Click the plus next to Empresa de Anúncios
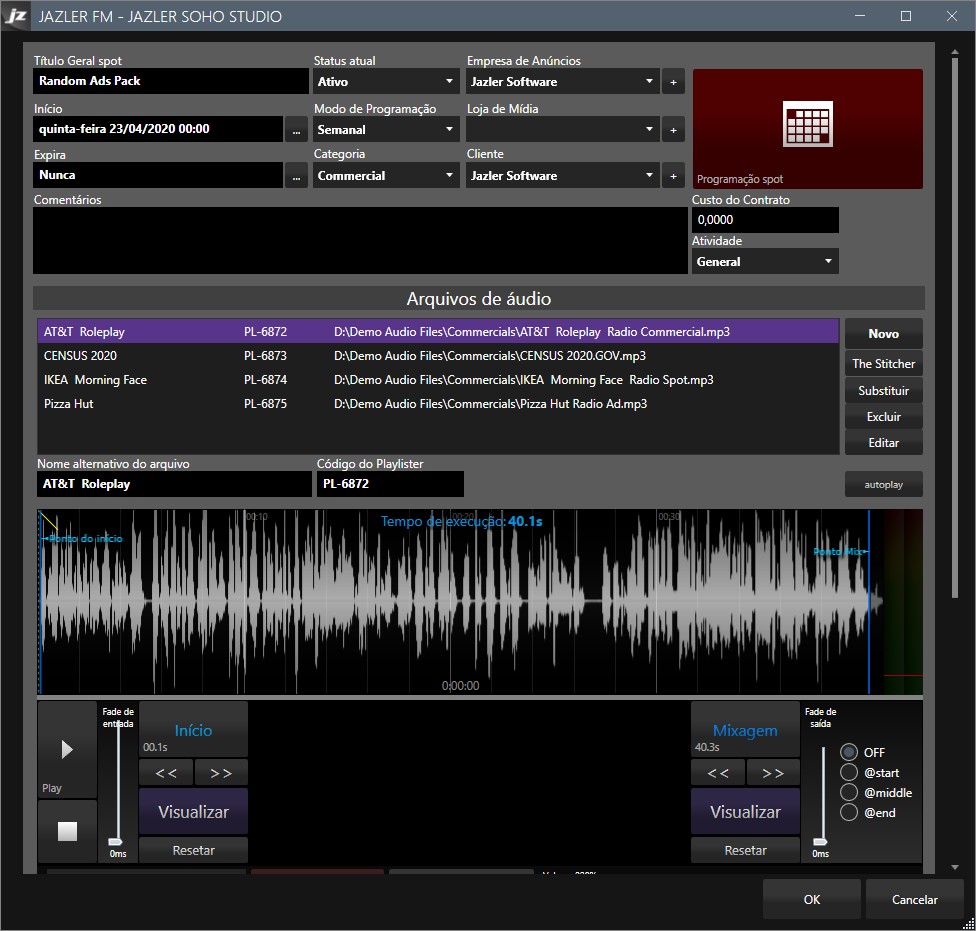The image size is (976, 931). tap(673, 82)
